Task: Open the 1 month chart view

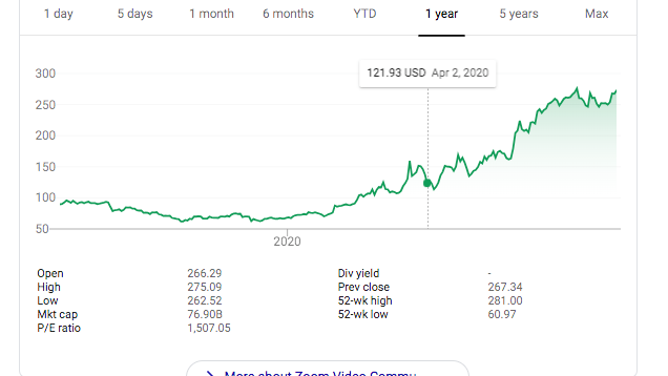Action: [212, 14]
